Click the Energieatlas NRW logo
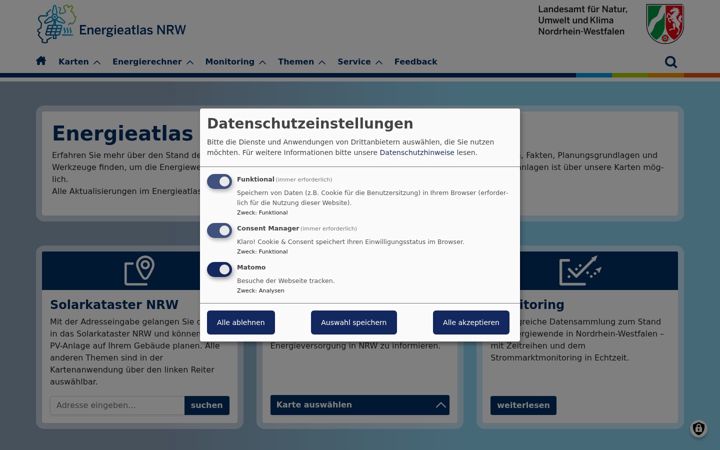Image resolution: width=720 pixels, height=450 pixels. [x=112, y=24]
